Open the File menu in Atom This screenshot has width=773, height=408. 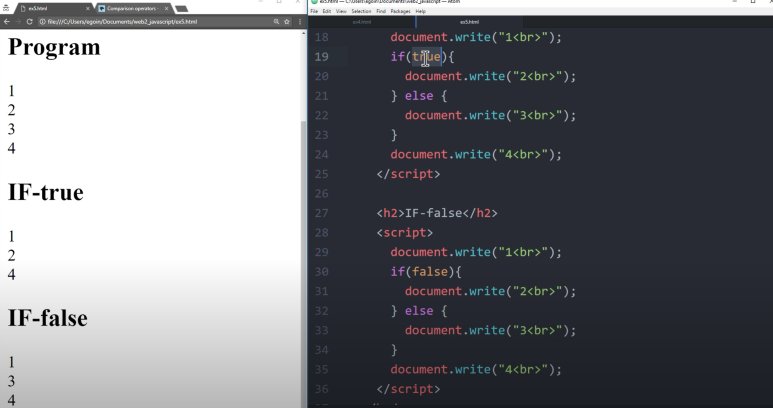[x=314, y=11]
